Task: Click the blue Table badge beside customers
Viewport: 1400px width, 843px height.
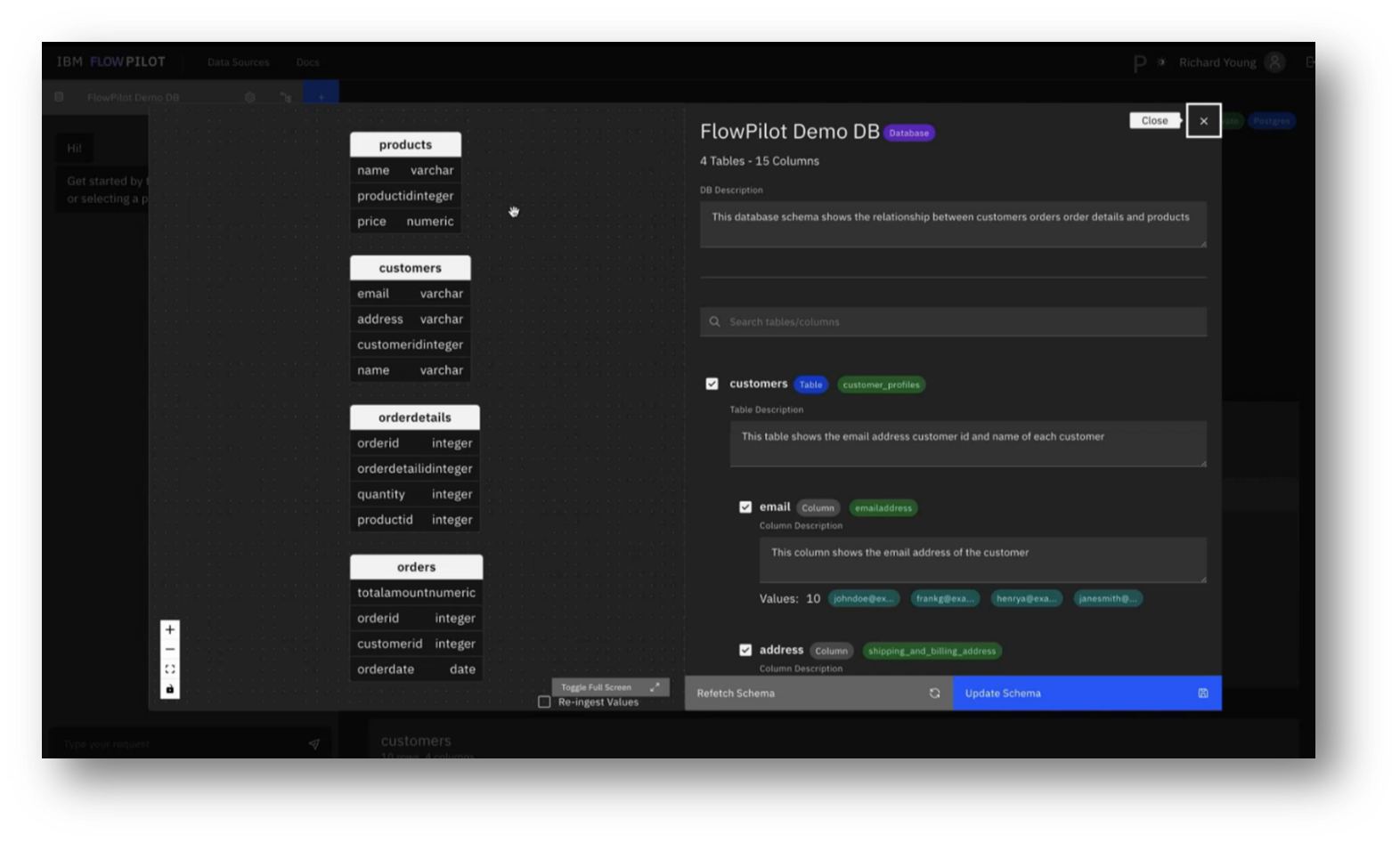Action: point(810,385)
